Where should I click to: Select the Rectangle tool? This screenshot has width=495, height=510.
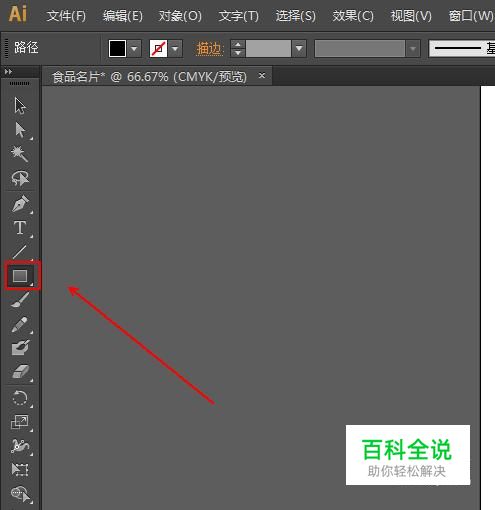pos(20,276)
